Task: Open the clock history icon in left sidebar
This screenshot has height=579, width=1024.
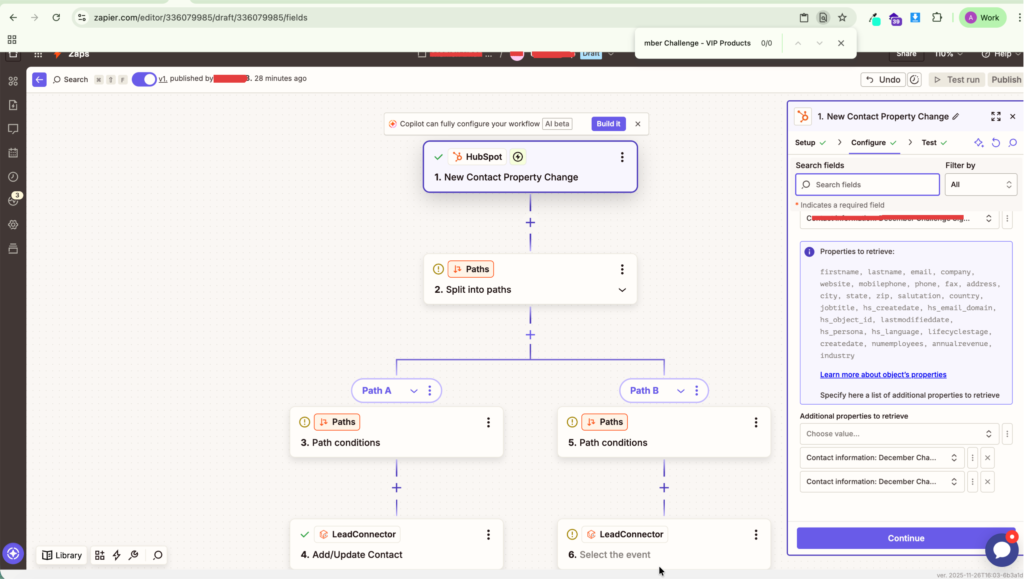Action: [12, 177]
